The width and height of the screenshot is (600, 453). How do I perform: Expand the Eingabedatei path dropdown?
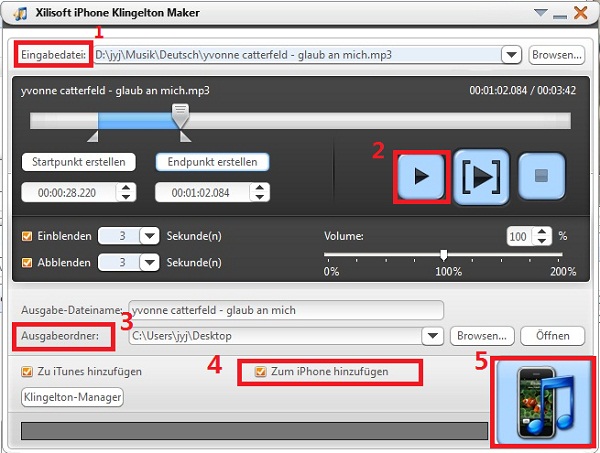[511, 55]
